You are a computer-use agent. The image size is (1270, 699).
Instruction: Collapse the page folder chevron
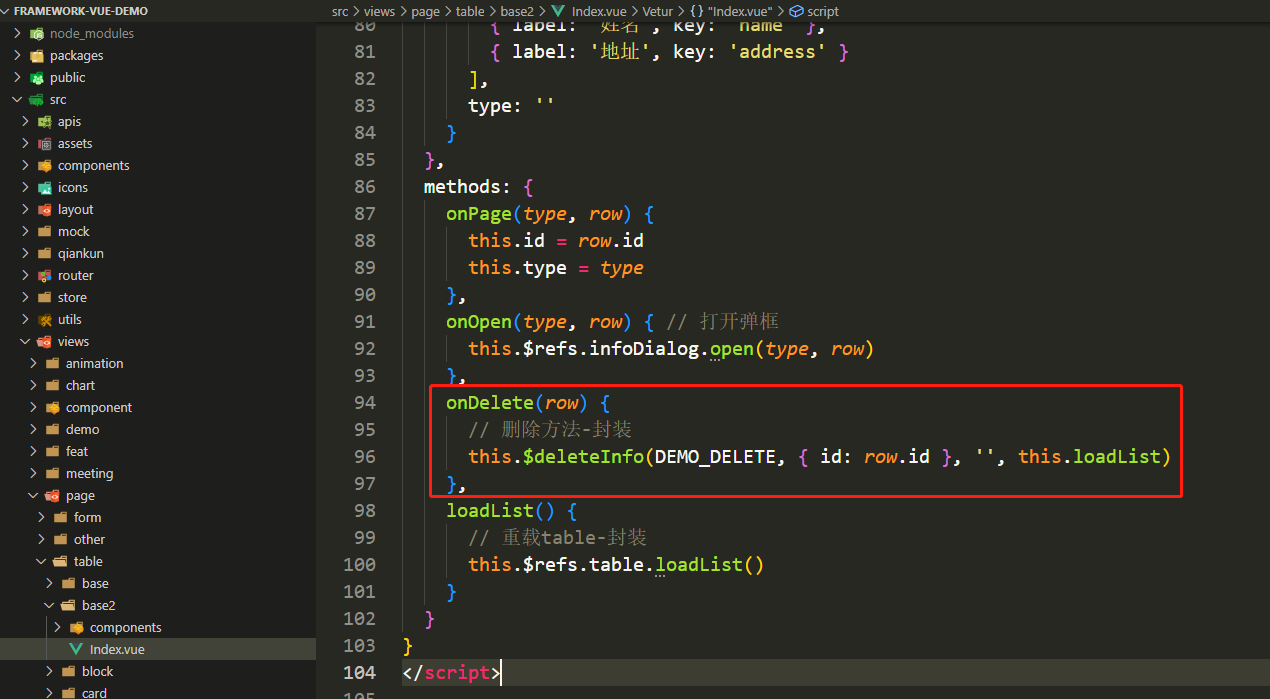coord(33,495)
